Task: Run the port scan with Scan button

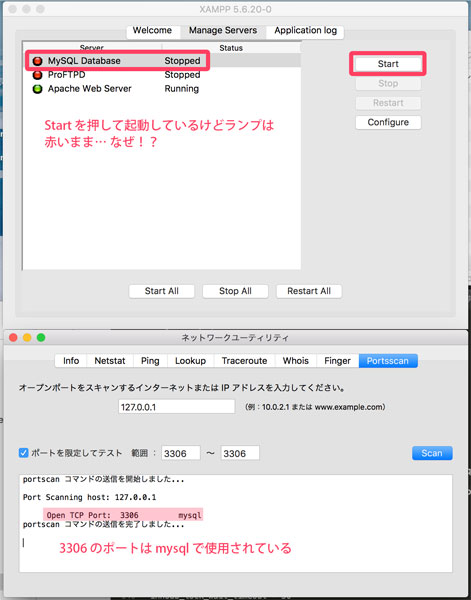Action: [x=432, y=453]
